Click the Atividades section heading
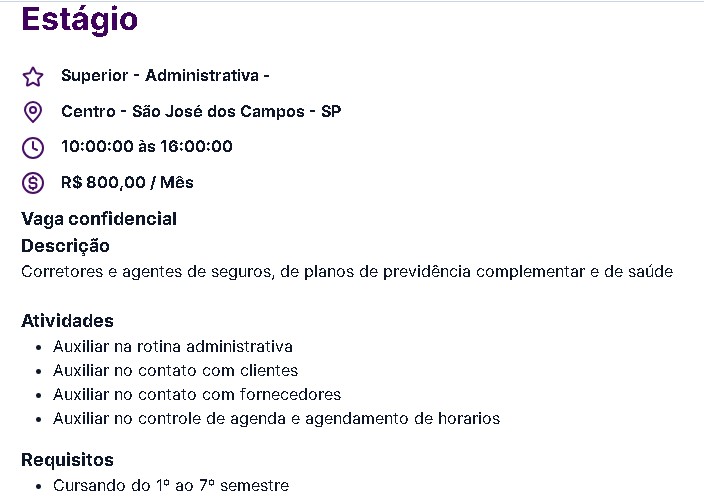Screen dimensions: 704x504 [67, 321]
